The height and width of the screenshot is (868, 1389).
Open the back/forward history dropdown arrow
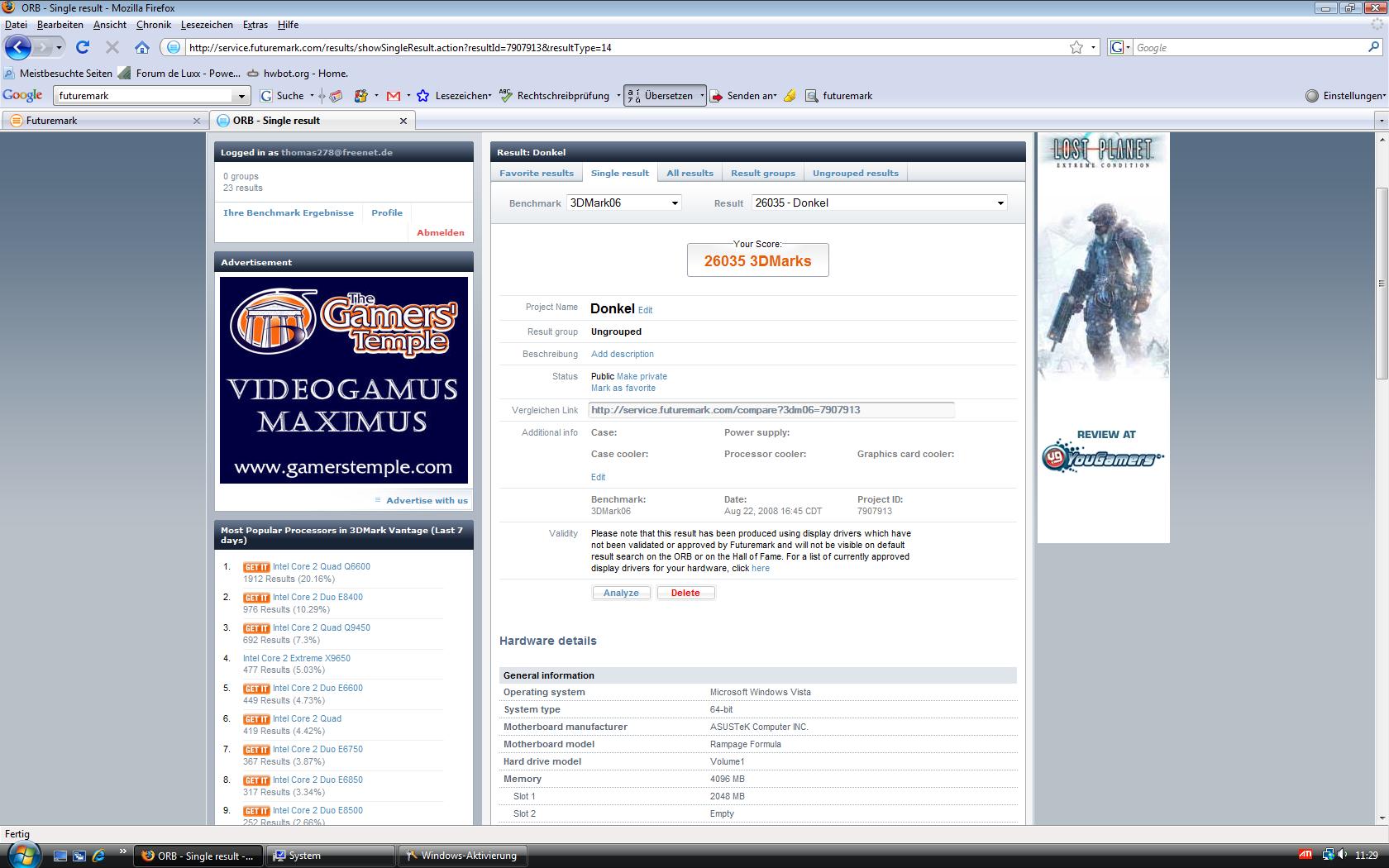tap(59, 47)
